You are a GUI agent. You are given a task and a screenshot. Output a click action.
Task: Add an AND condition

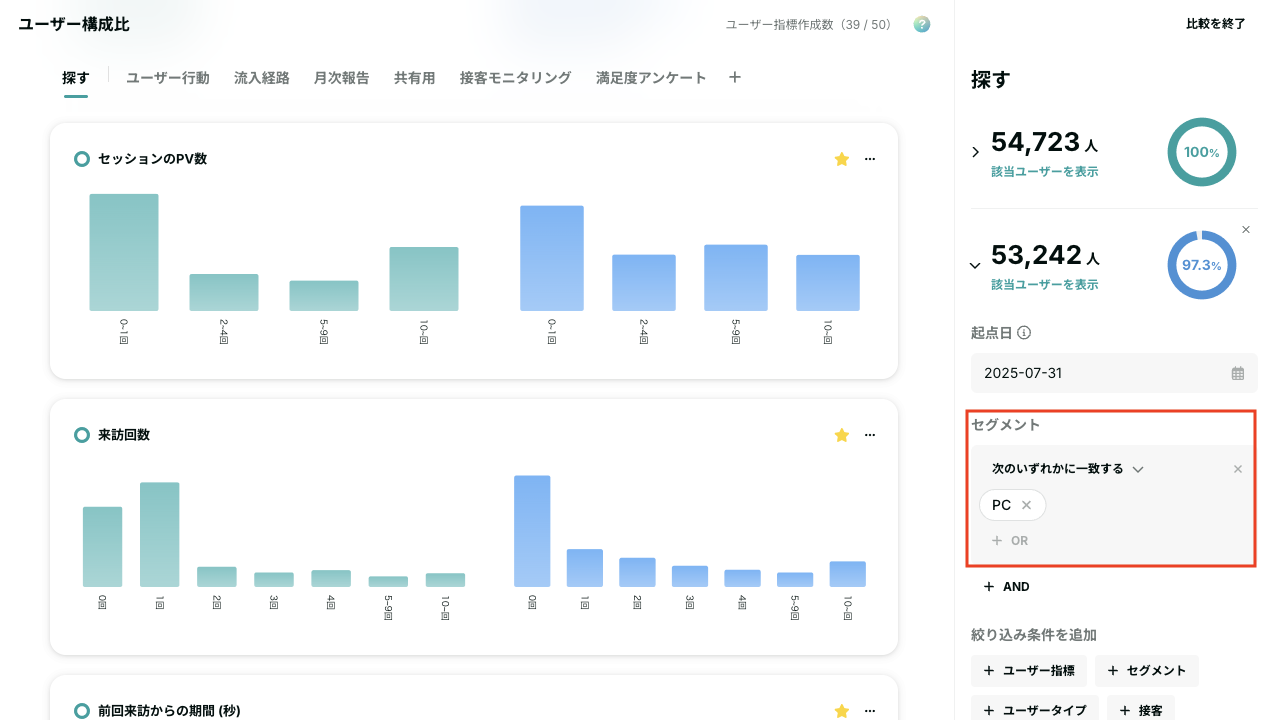coord(1006,587)
